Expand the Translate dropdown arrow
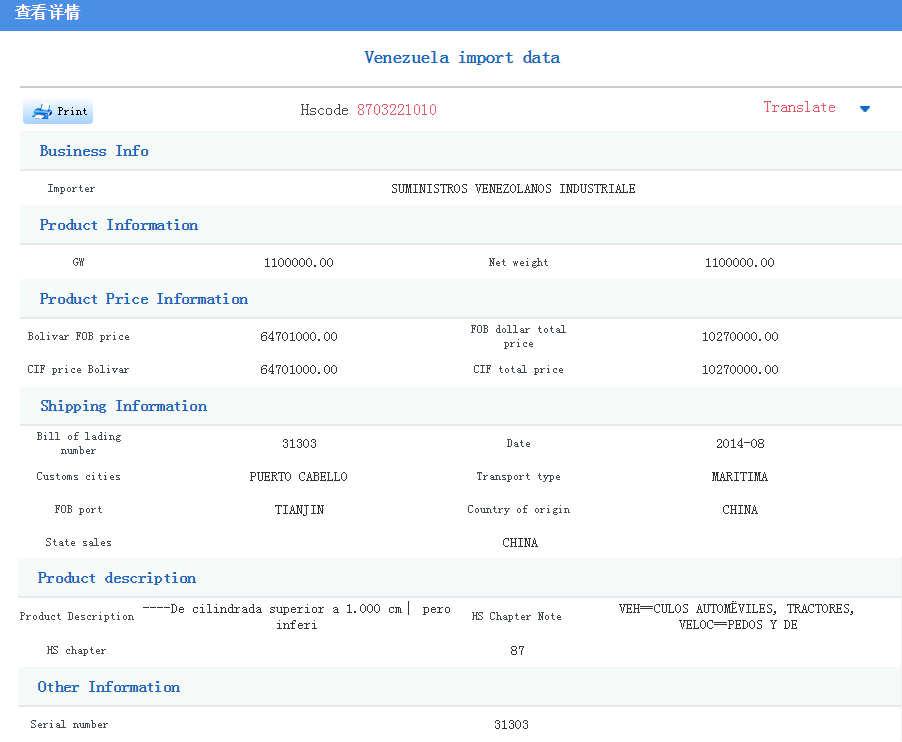Image resolution: width=902 pixels, height=742 pixels. (x=865, y=109)
